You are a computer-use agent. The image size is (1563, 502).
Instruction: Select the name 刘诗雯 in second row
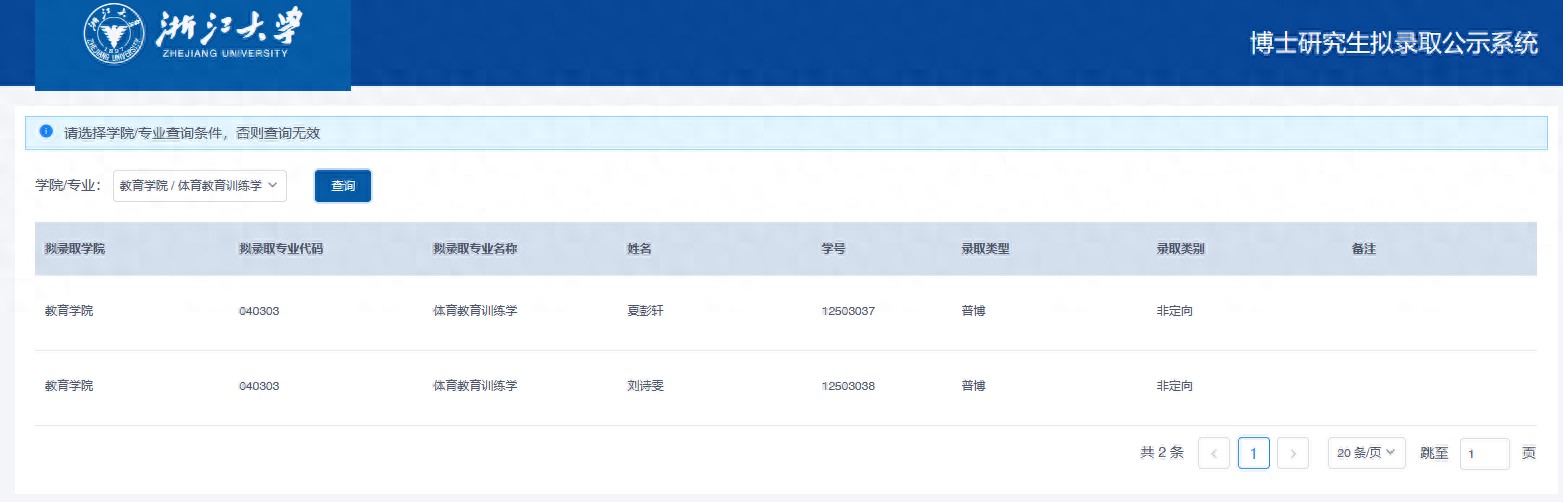pyautogui.click(x=645, y=386)
